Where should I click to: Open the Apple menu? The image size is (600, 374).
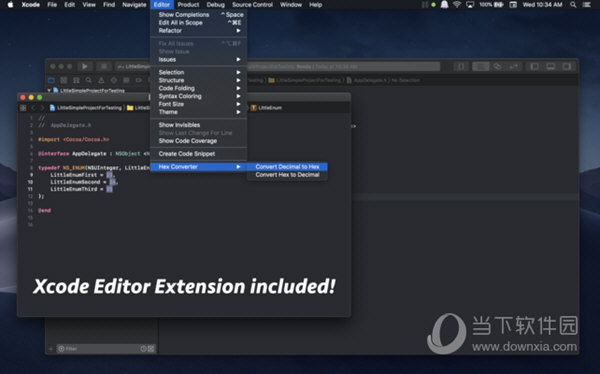click(10, 5)
